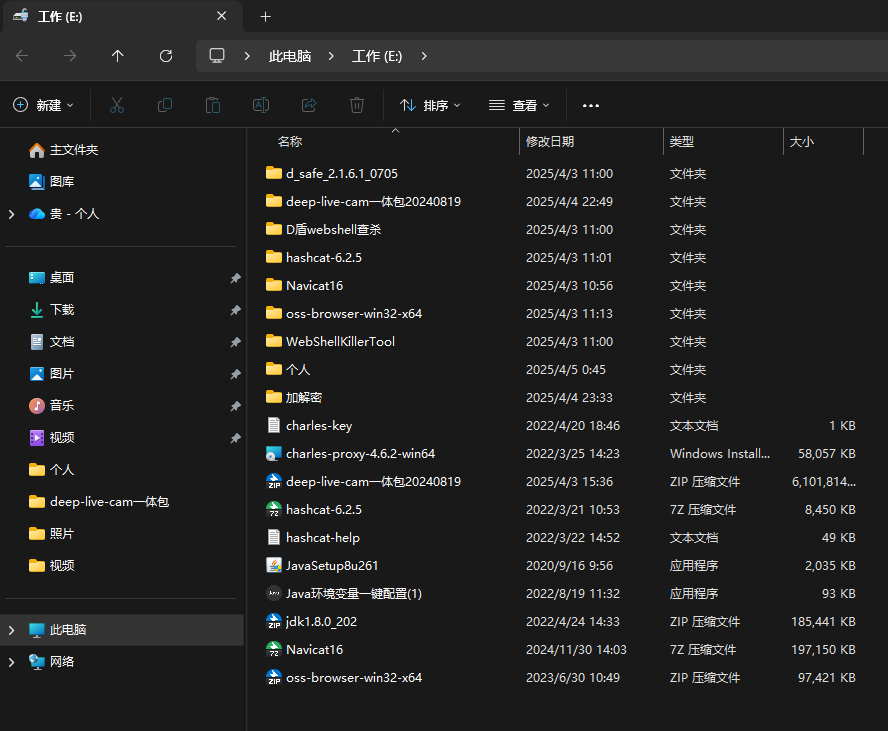
Task: Click the paste clipboard icon
Action: click(x=212, y=105)
